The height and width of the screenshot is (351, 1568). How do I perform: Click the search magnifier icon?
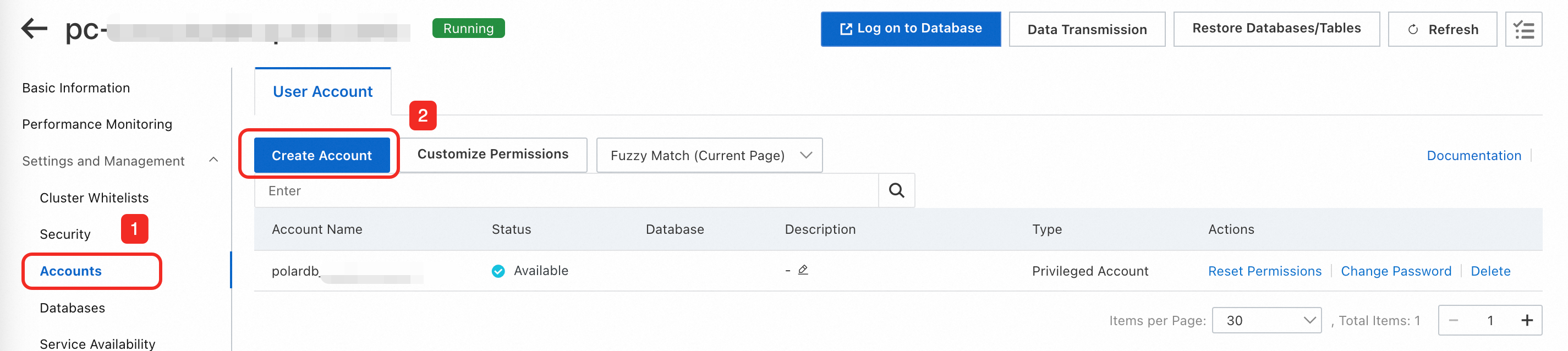(x=896, y=190)
